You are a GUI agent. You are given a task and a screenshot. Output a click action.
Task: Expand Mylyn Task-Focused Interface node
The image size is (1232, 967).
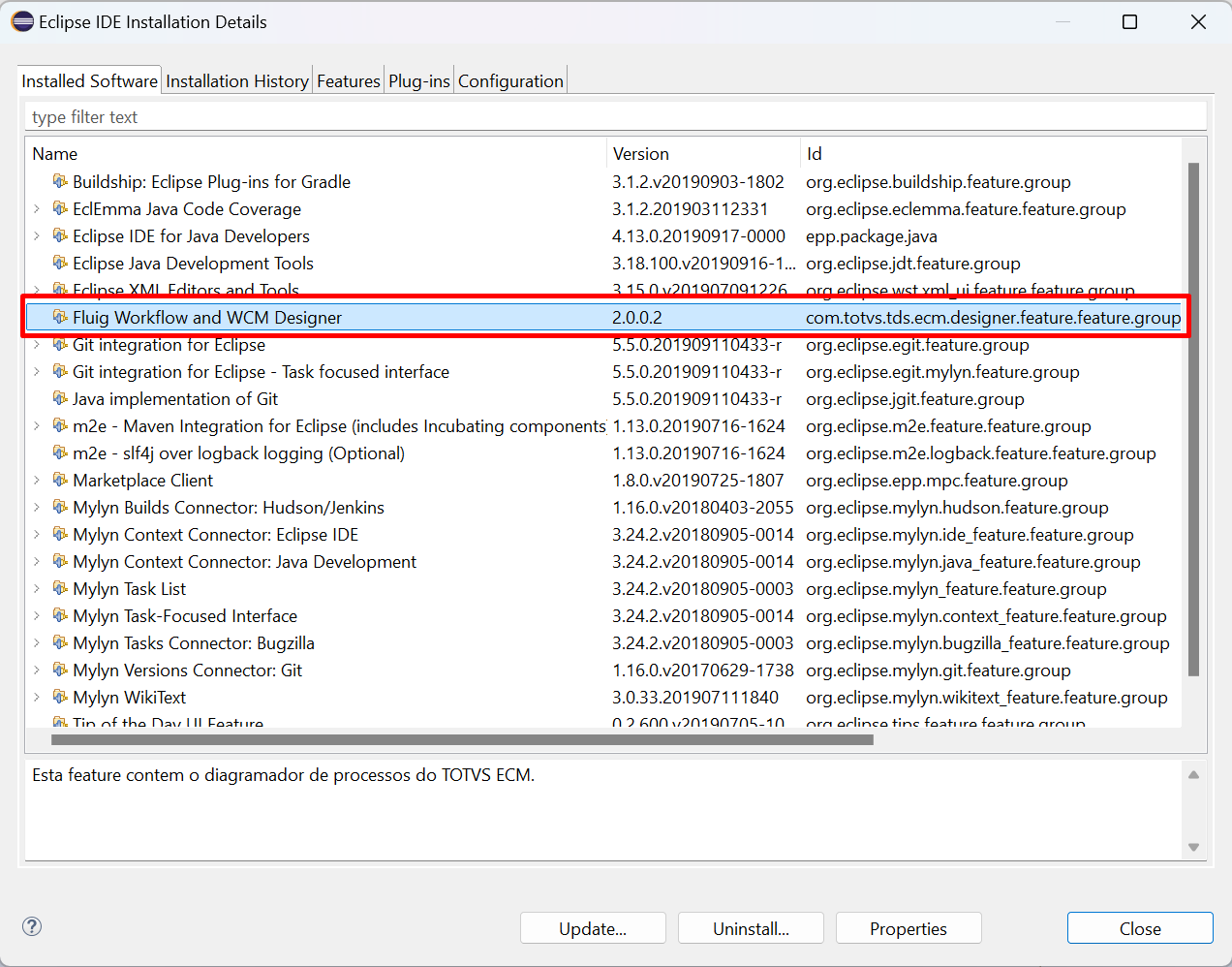37,615
